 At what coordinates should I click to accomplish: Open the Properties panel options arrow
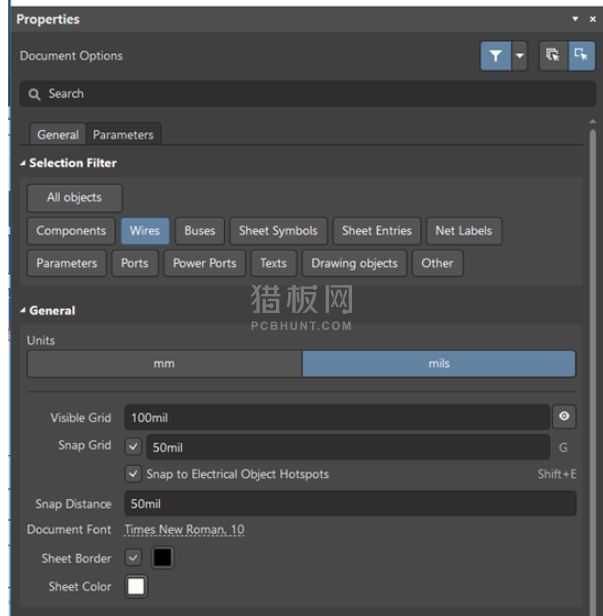(x=576, y=19)
